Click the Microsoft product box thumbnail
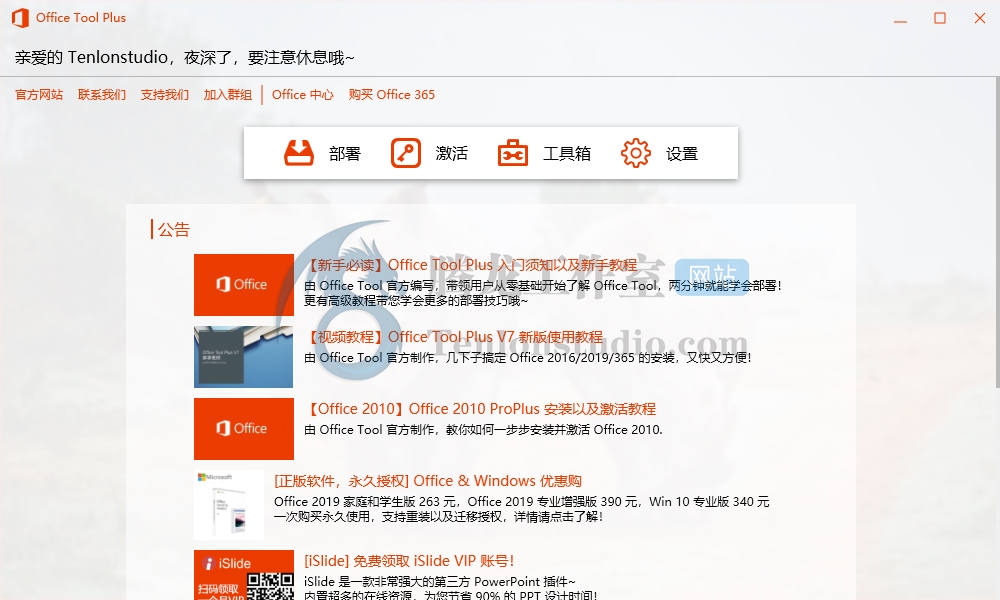 [229, 505]
